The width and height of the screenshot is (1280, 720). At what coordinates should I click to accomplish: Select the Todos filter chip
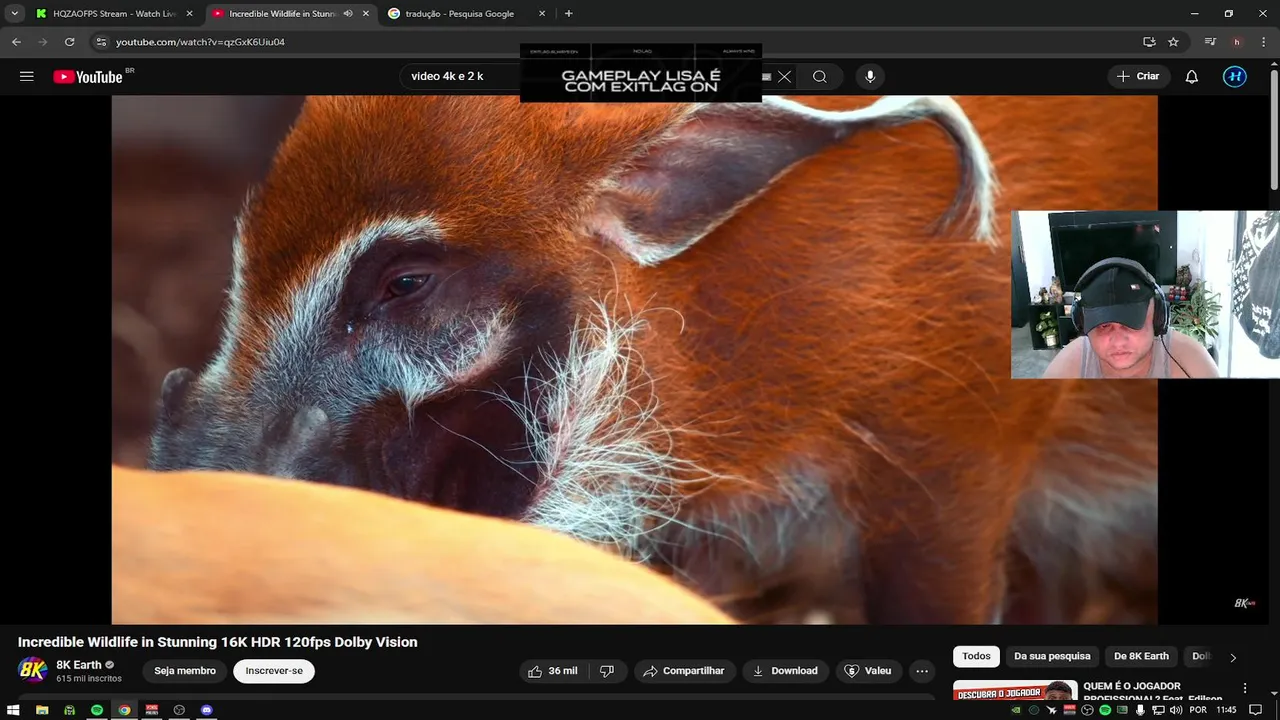[976, 656]
